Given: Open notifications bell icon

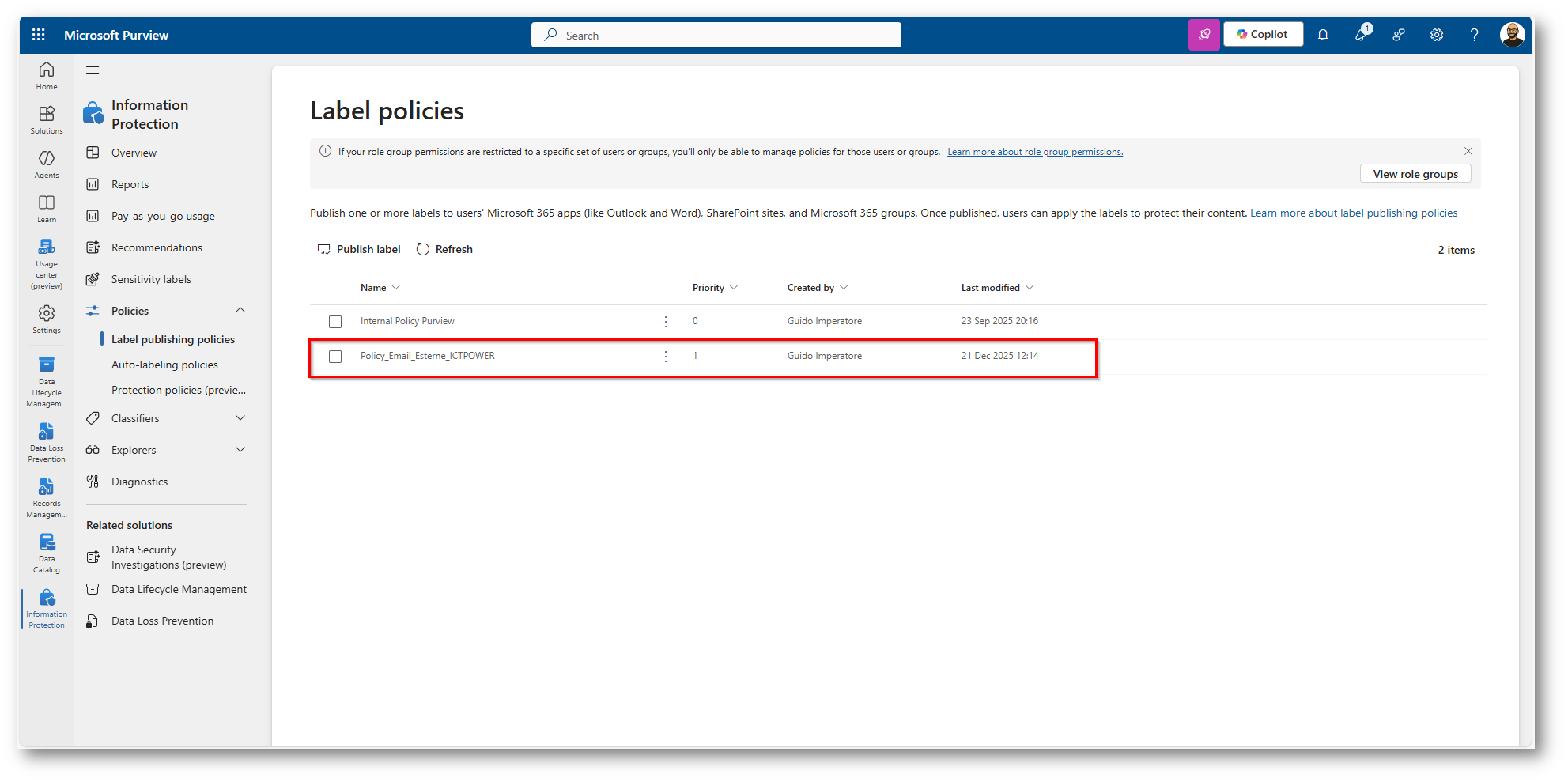Looking at the screenshot, I should (x=1323, y=35).
